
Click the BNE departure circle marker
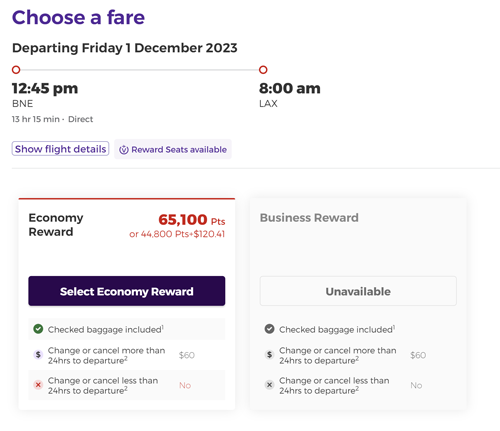tap(16, 70)
